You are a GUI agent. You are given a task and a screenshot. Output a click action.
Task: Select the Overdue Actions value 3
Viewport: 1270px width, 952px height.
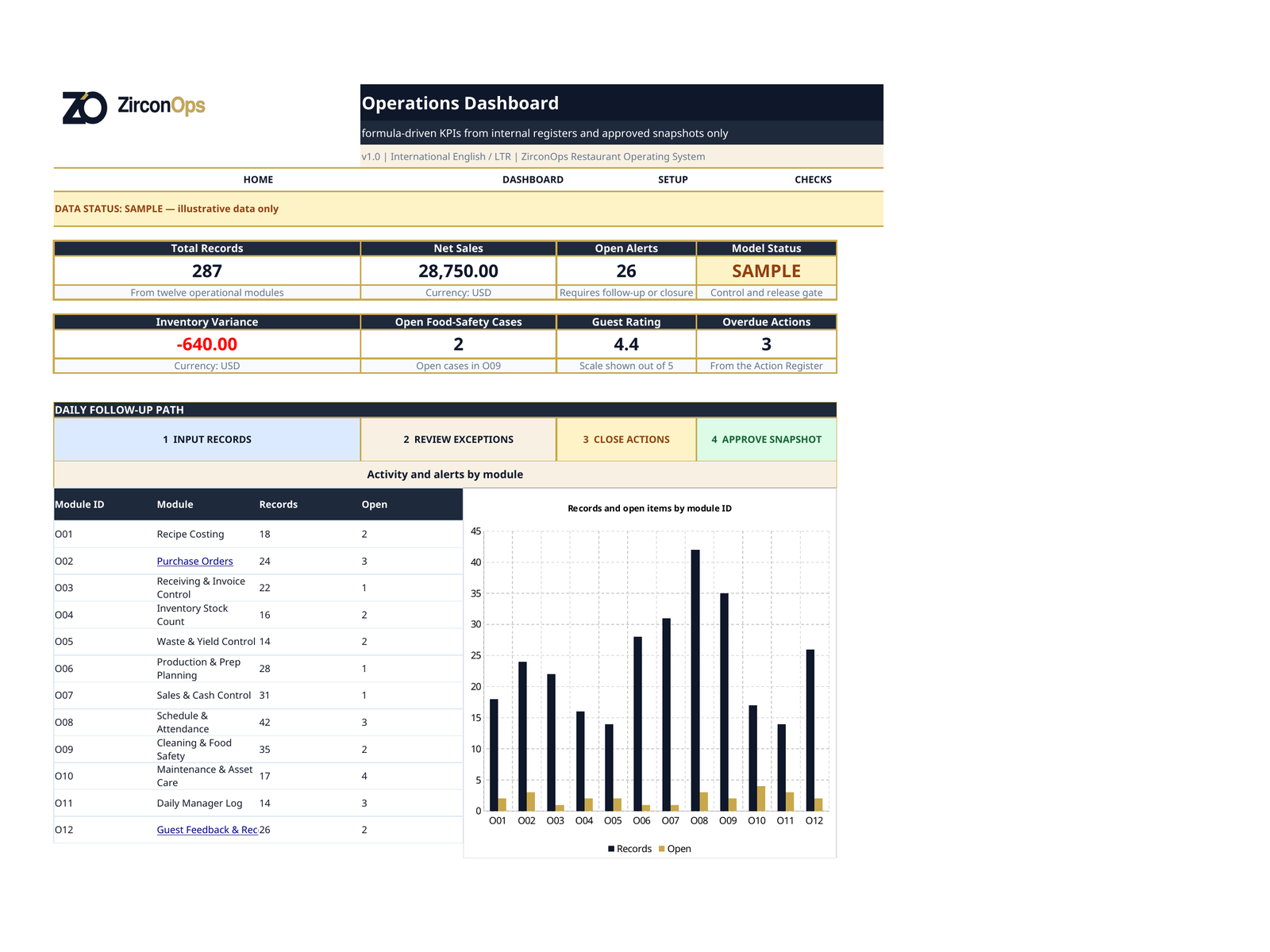point(766,344)
